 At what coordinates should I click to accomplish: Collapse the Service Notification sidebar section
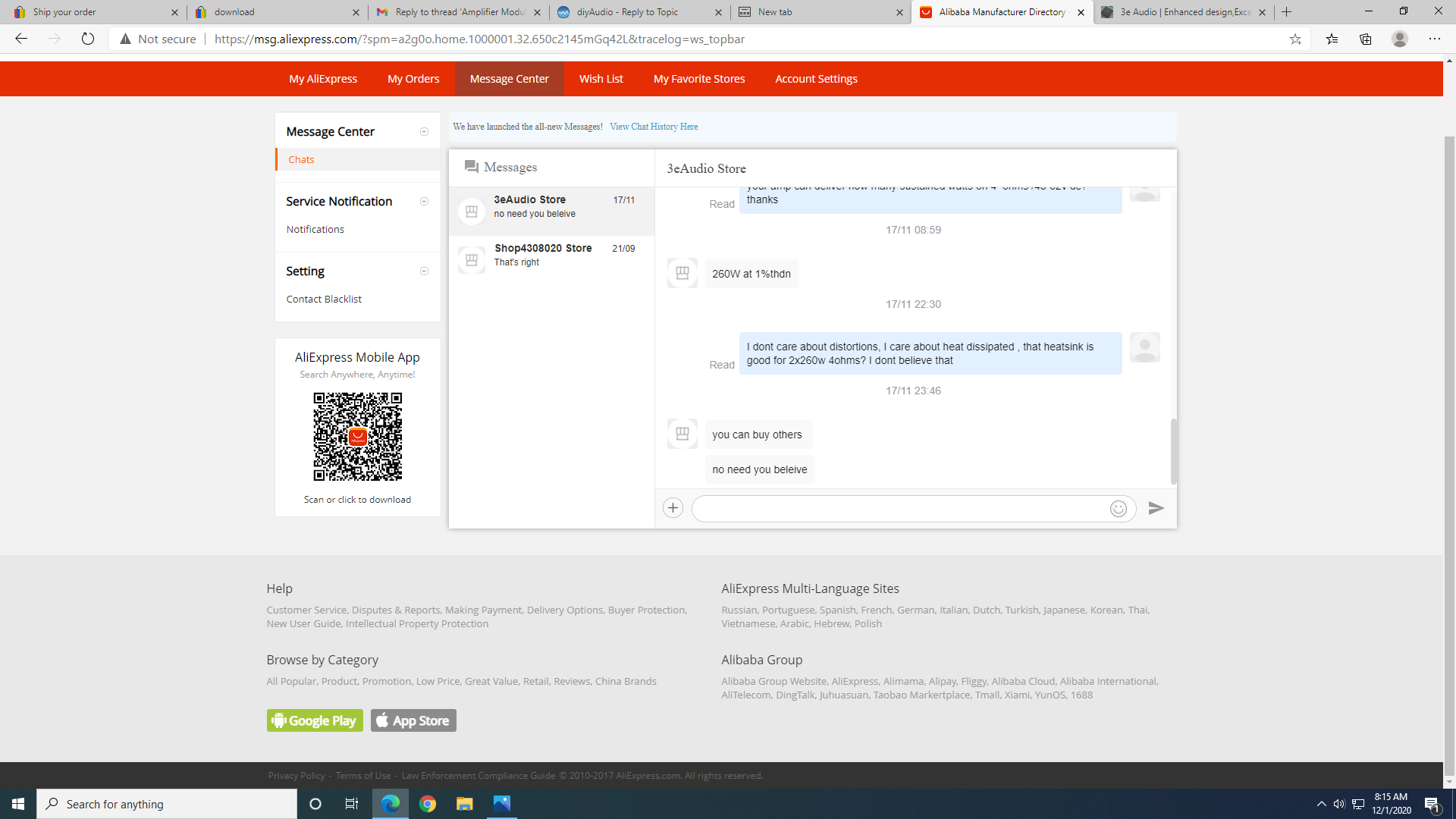424,202
